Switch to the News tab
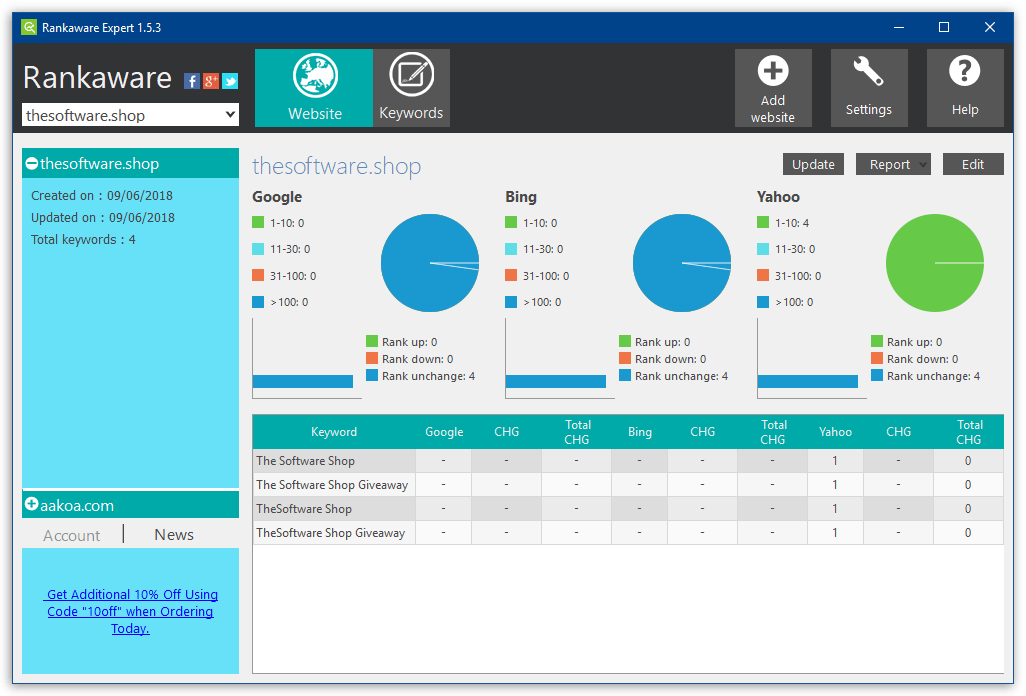Screen dimensions: 1026x696 pyautogui.click(x=173, y=534)
